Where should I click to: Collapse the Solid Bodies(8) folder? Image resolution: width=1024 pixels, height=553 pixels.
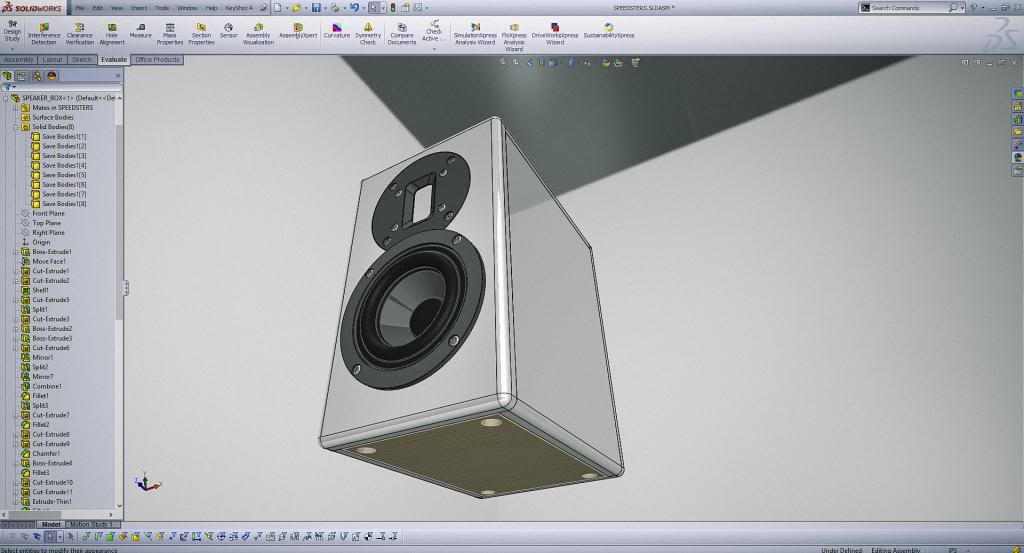click(x=16, y=127)
